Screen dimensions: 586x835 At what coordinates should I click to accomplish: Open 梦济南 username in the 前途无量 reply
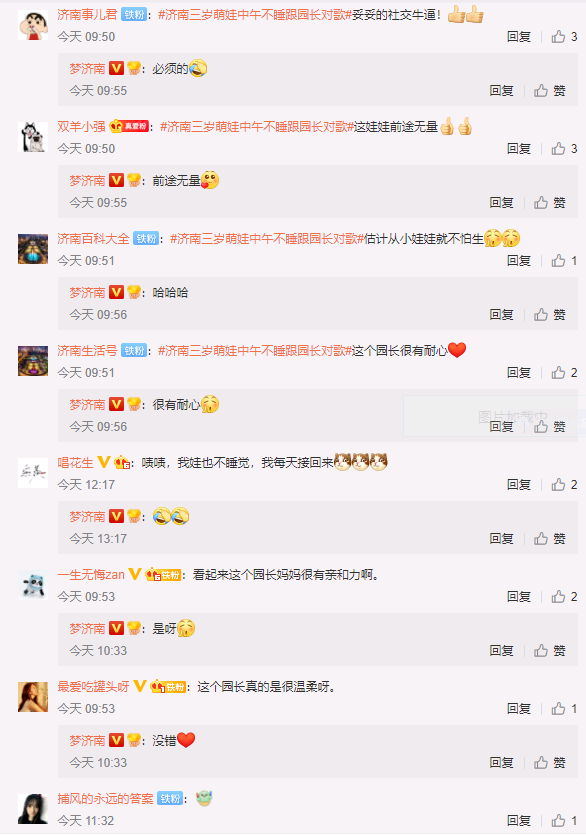click(87, 181)
